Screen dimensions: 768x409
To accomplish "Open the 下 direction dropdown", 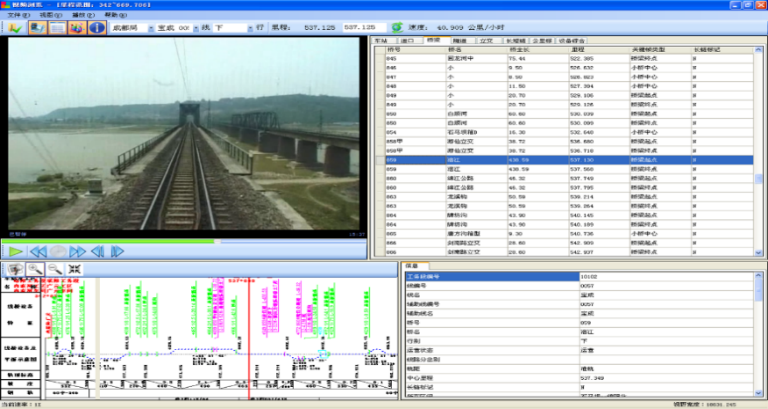I will (250, 28).
